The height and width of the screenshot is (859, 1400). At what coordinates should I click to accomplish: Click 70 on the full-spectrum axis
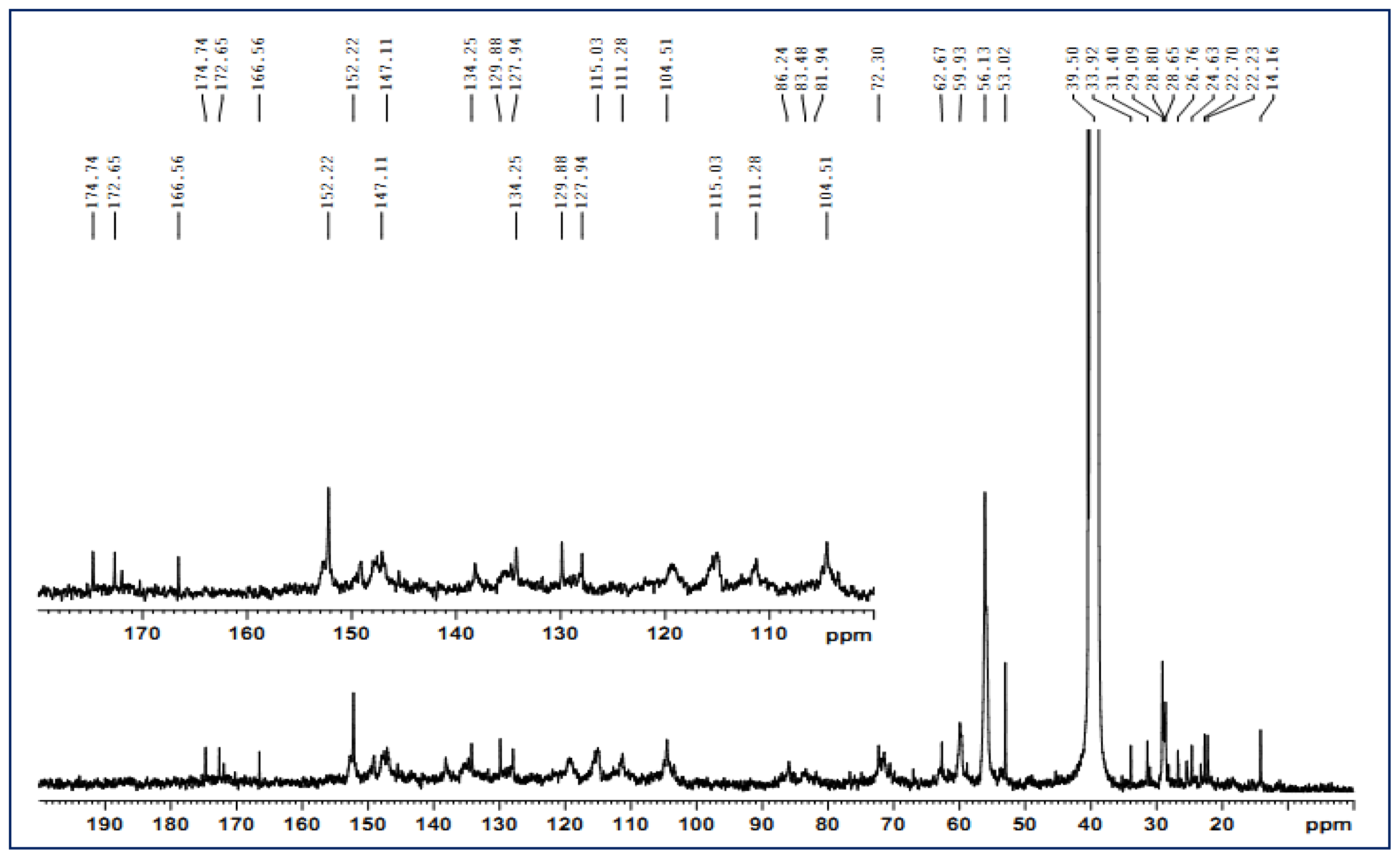pyautogui.click(x=893, y=824)
